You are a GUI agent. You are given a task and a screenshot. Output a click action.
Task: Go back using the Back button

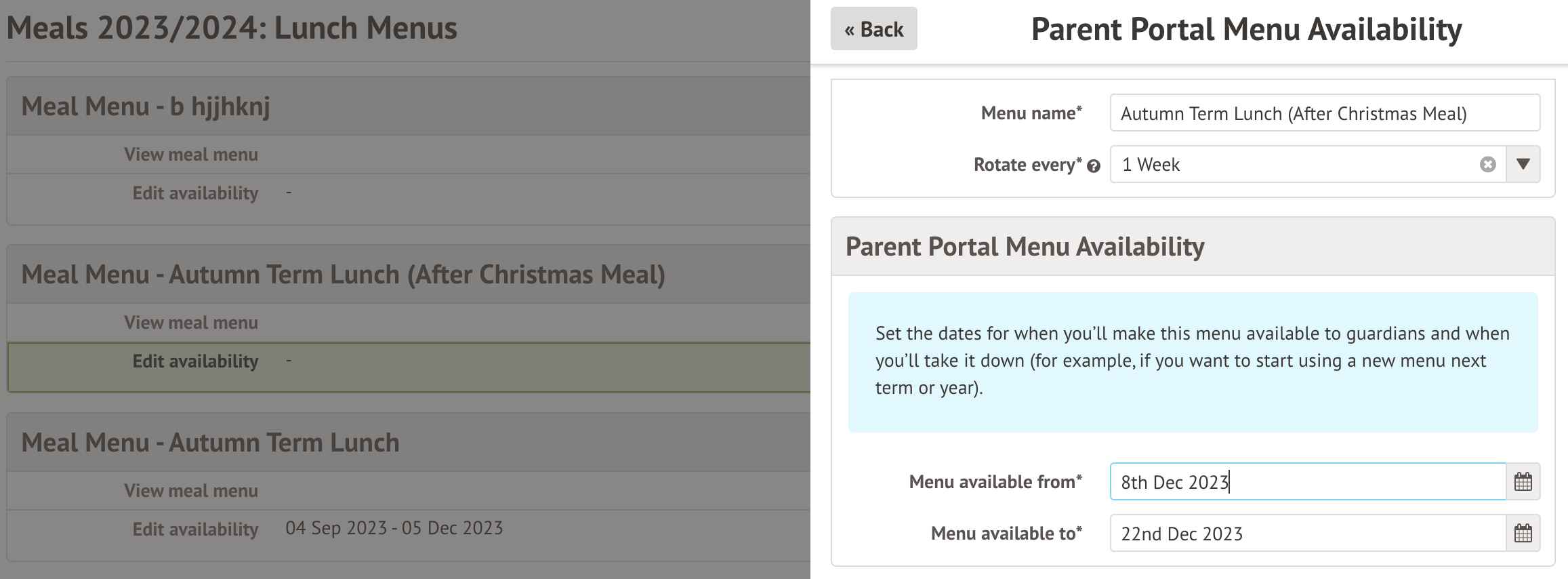[873, 29]
